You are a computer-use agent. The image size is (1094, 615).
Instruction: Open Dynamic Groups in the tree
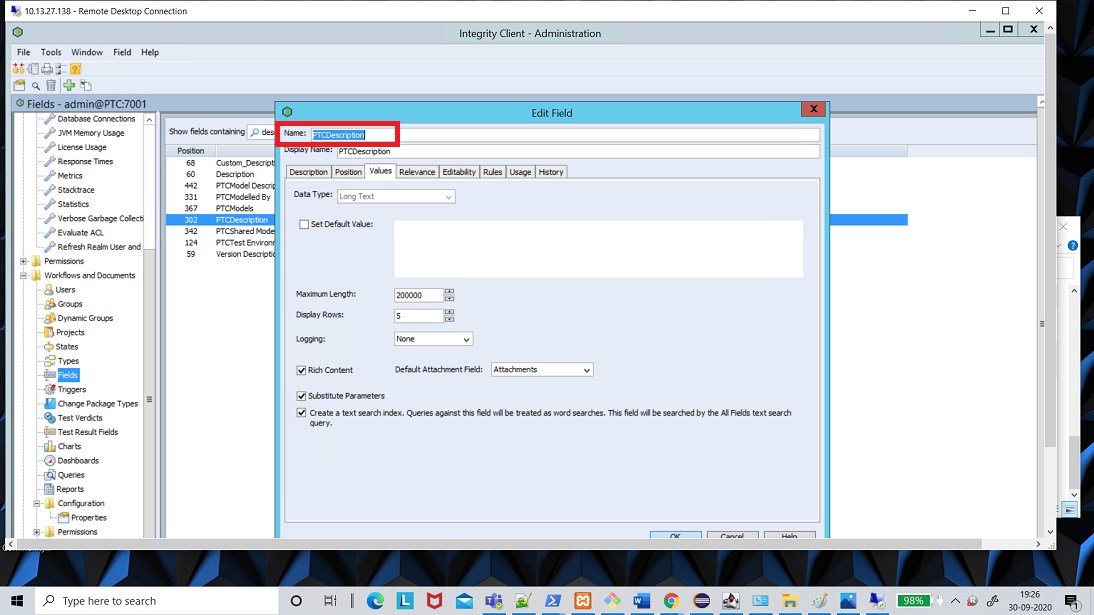pyautogui.click(x=85, y=318)
